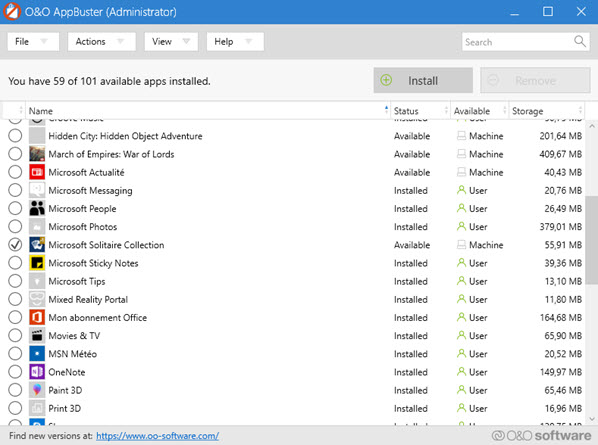Open the File menu
The height and width of the screenshot is (445, 598).
click(x=33, y=42)
